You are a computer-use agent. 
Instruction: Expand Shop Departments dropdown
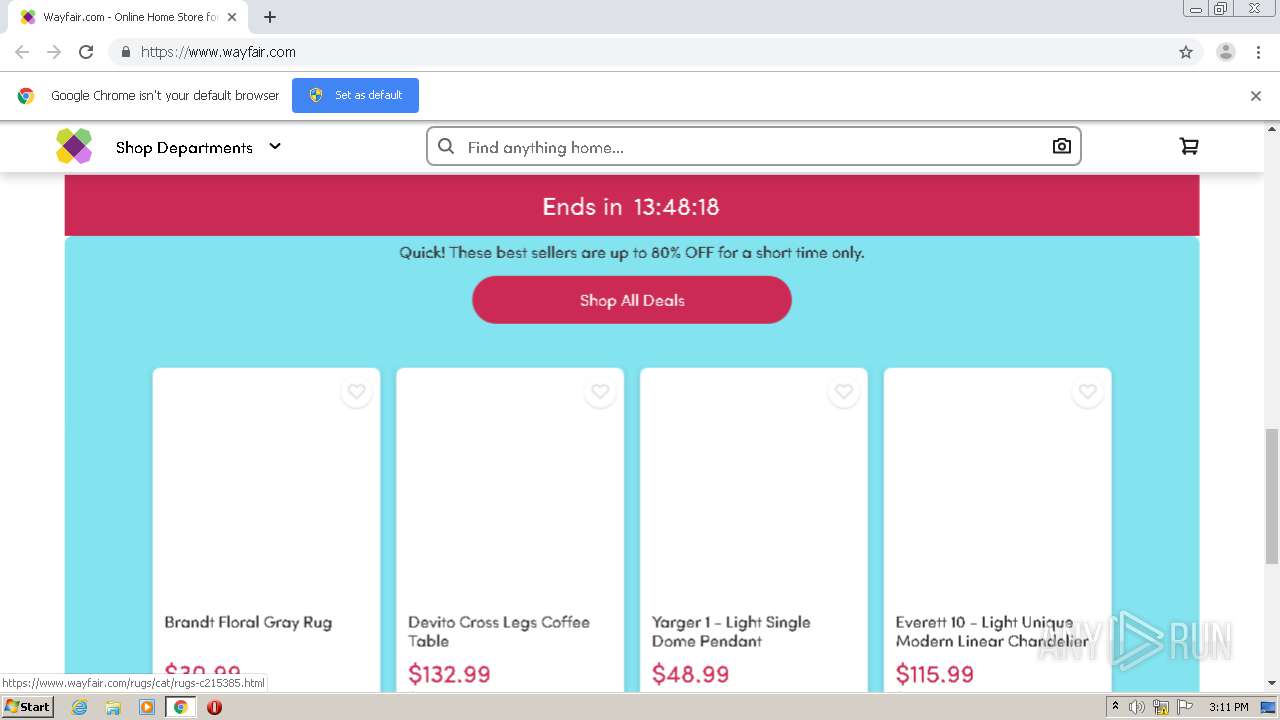coord(198,147)
